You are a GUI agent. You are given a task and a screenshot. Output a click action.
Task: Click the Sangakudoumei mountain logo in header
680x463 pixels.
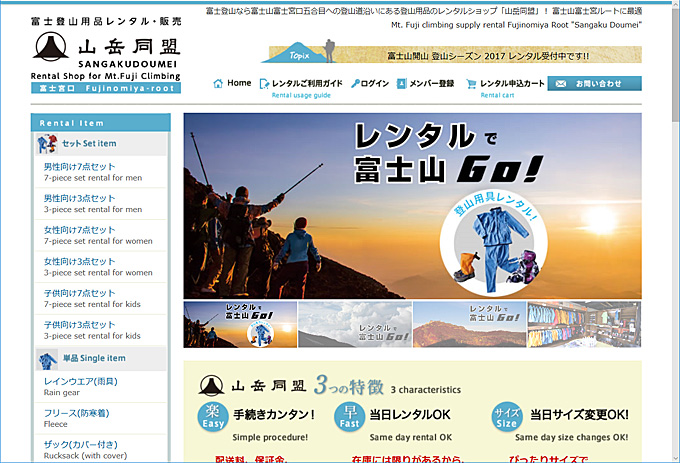point(51,46)
